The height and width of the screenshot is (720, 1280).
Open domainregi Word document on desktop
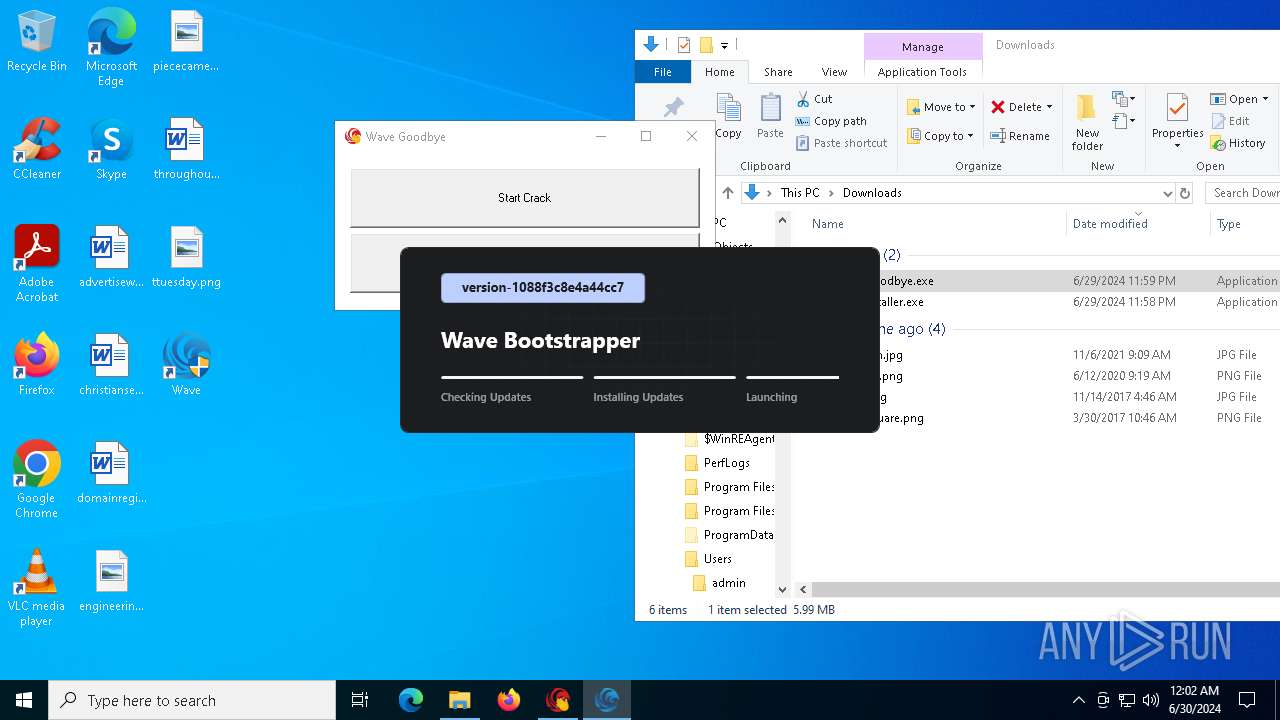pos(111,474)
